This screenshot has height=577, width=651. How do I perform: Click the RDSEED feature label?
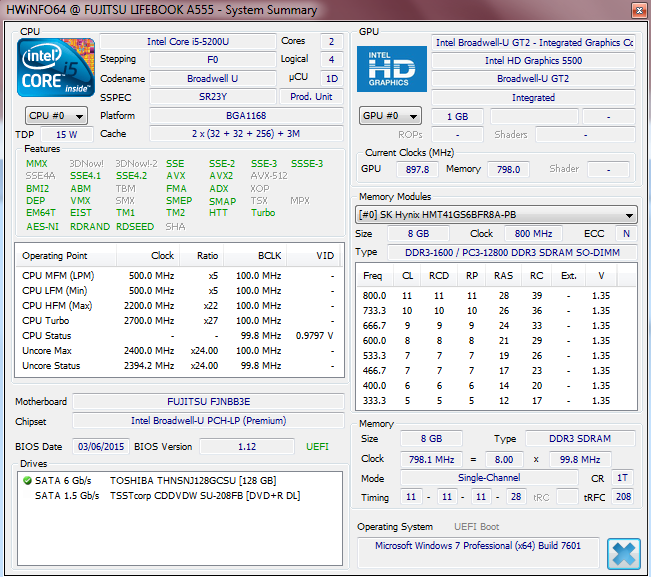(x=135, y=227)
